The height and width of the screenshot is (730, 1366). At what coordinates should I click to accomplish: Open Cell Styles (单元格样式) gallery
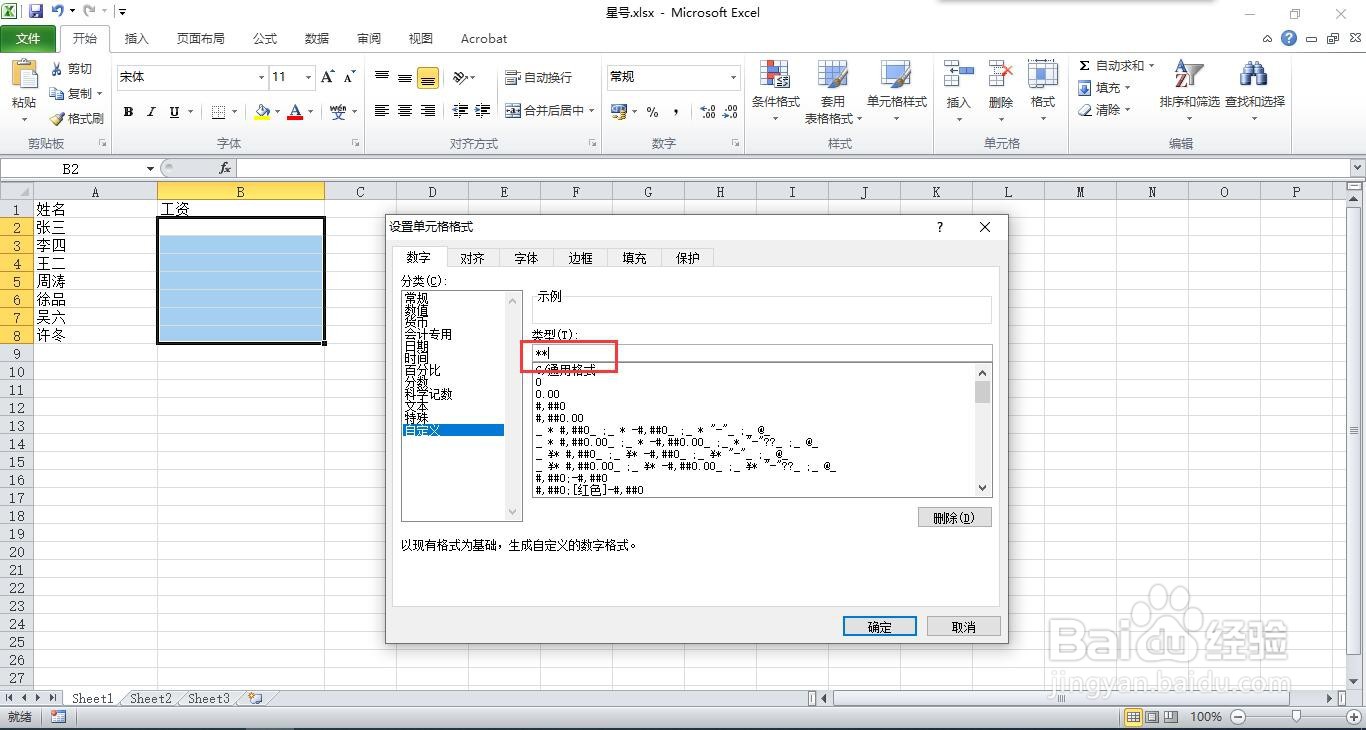click(896, 91)
